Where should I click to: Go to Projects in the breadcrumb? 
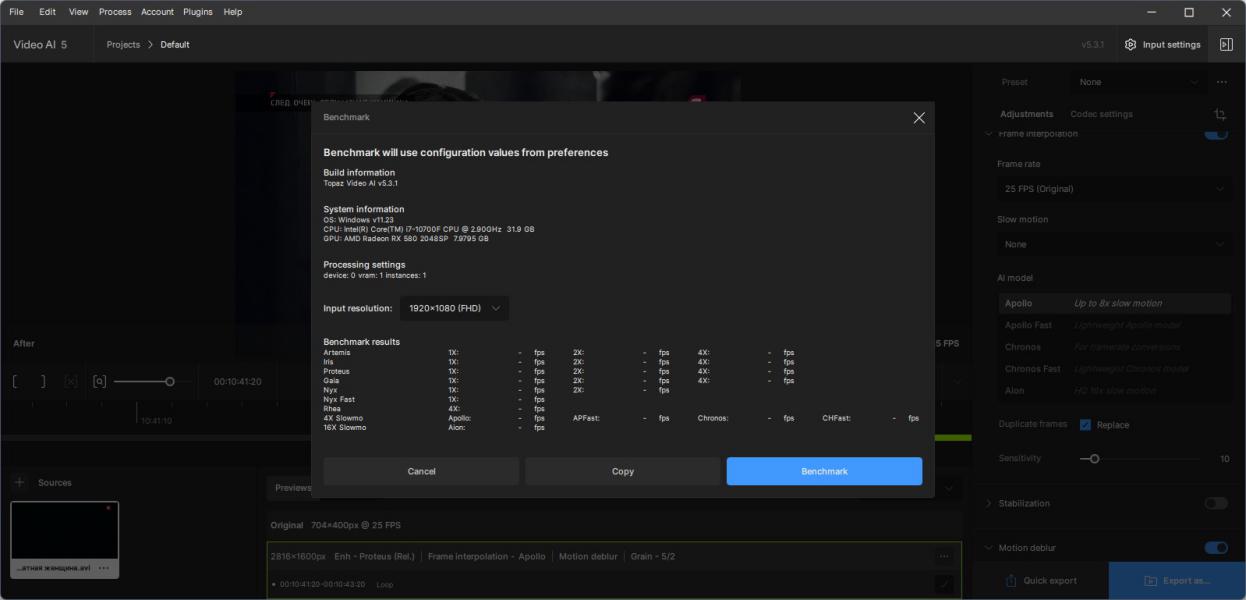123,45
